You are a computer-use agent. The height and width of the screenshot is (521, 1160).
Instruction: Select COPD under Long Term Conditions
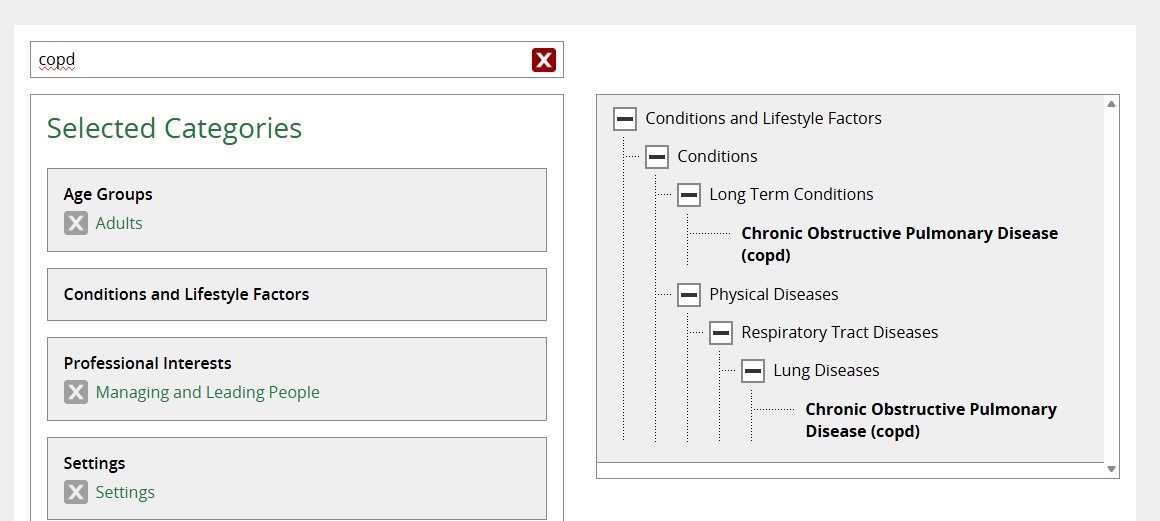(x=898, y=244)
